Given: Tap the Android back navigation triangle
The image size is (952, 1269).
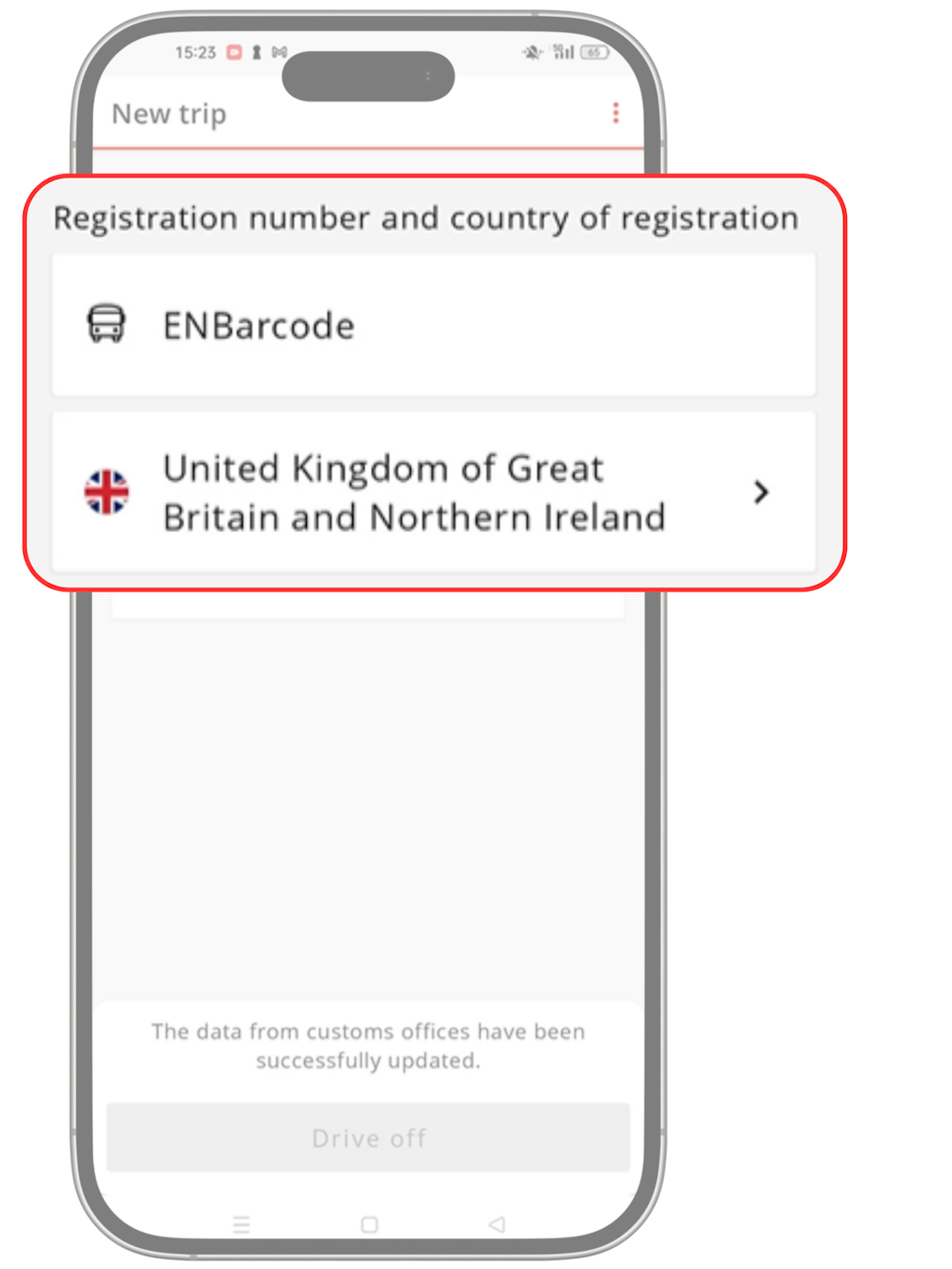Looking at the screenshot, I should [496, 1224].
